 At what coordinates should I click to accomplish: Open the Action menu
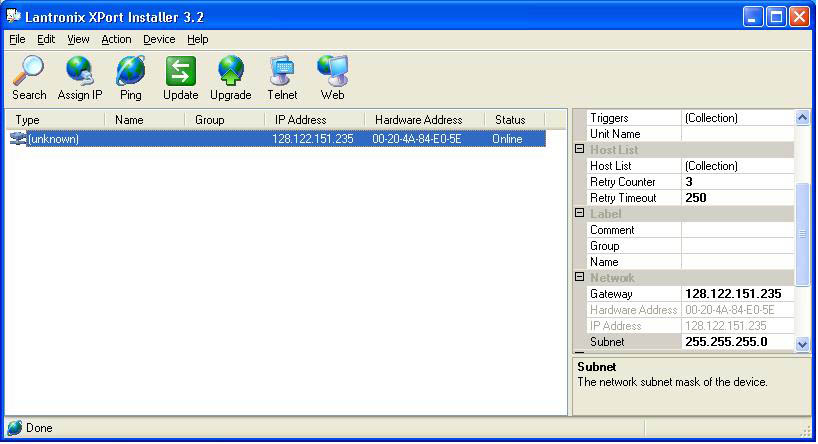(x=116, y=40)
